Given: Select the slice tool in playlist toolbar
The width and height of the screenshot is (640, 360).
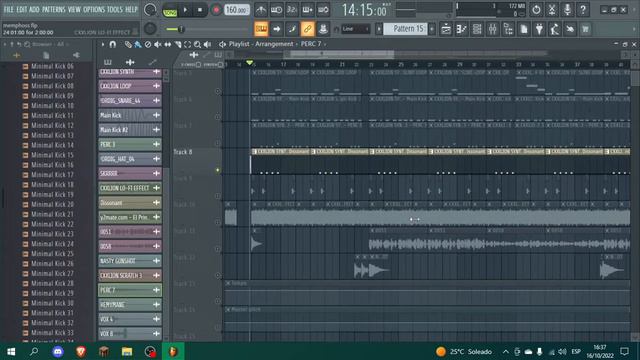Looking at the screenshot, I should tap(178, 44).
